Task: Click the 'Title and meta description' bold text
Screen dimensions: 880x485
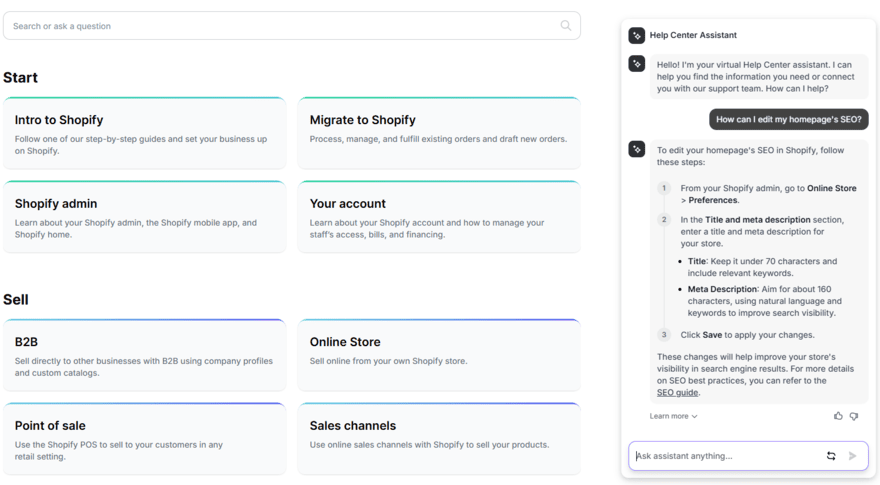Action: point(758,219)
